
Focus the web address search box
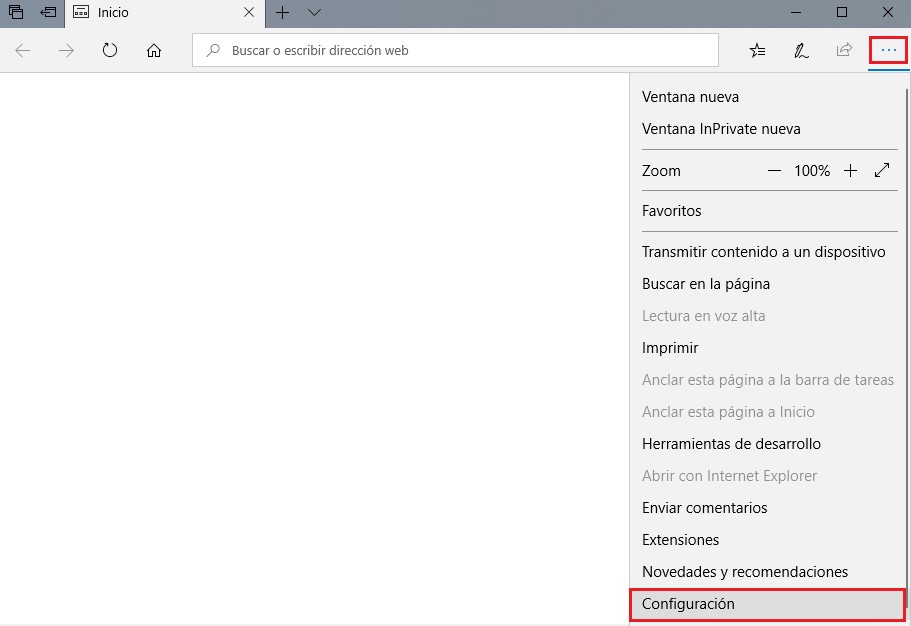(456, 50)
